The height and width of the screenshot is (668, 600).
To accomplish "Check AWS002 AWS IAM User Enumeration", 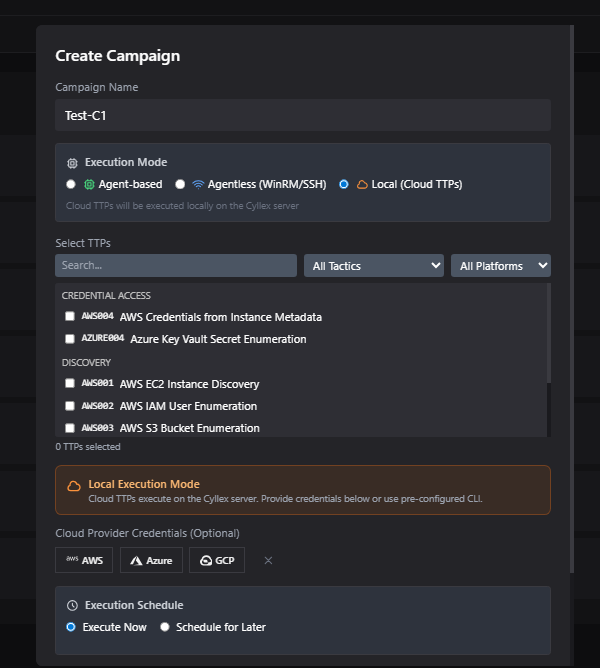I will click(69, 406).
